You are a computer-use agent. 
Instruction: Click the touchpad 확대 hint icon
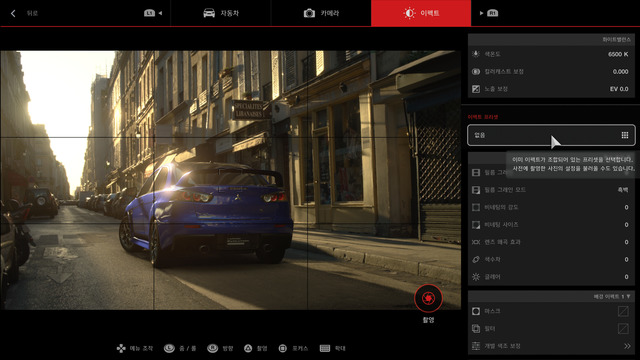coord(325,348)
